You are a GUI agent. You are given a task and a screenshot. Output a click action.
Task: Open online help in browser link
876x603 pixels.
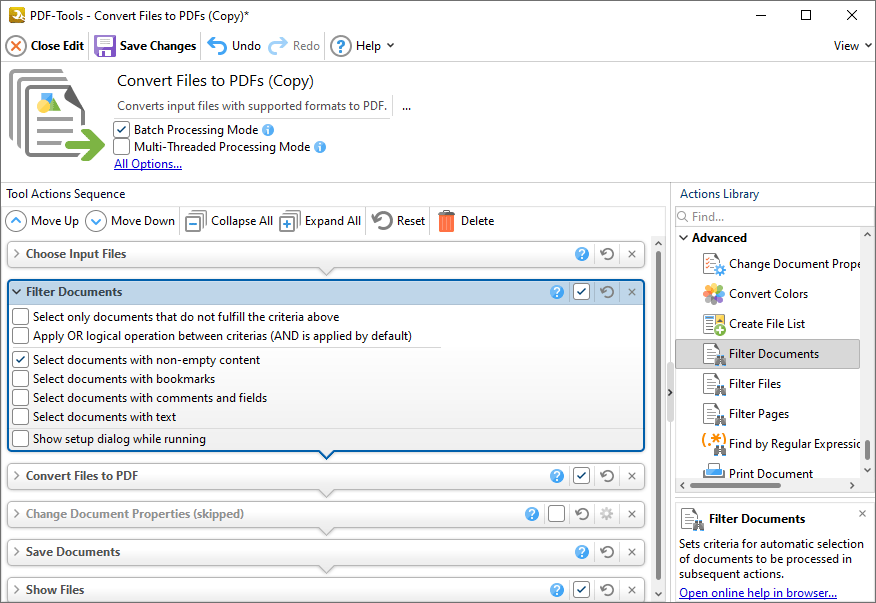(x=758, y=593)
